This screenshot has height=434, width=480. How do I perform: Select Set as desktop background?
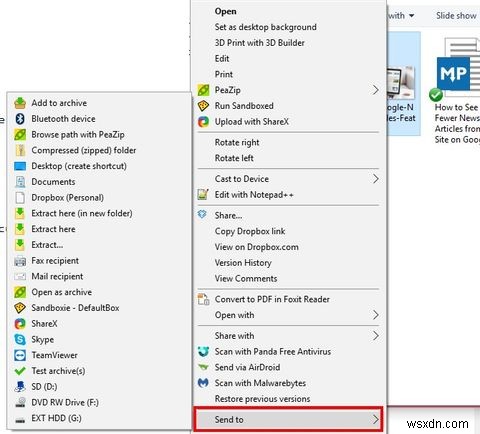(266, 27)
